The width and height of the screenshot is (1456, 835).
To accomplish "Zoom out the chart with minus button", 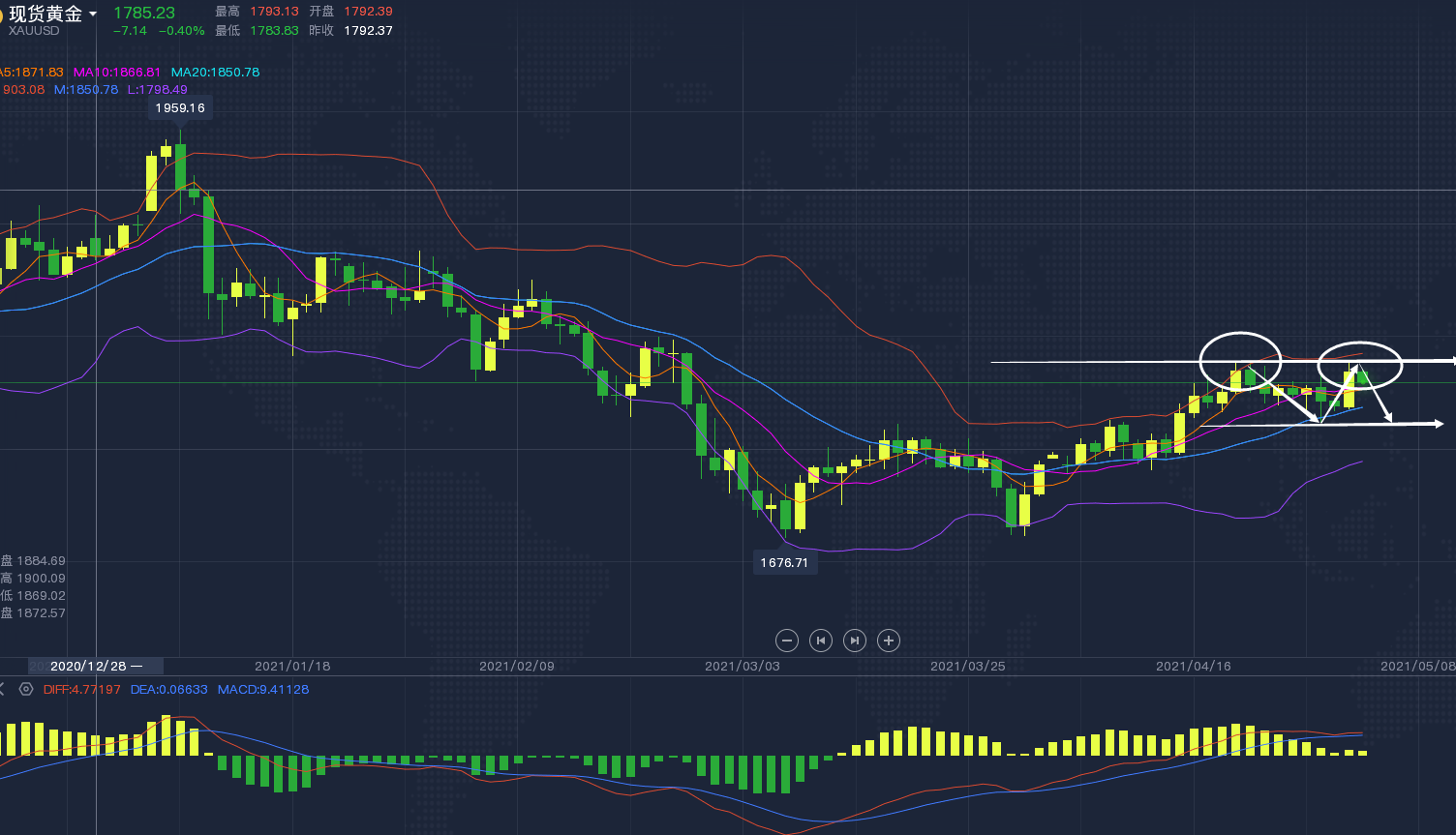I will (787, 641).
